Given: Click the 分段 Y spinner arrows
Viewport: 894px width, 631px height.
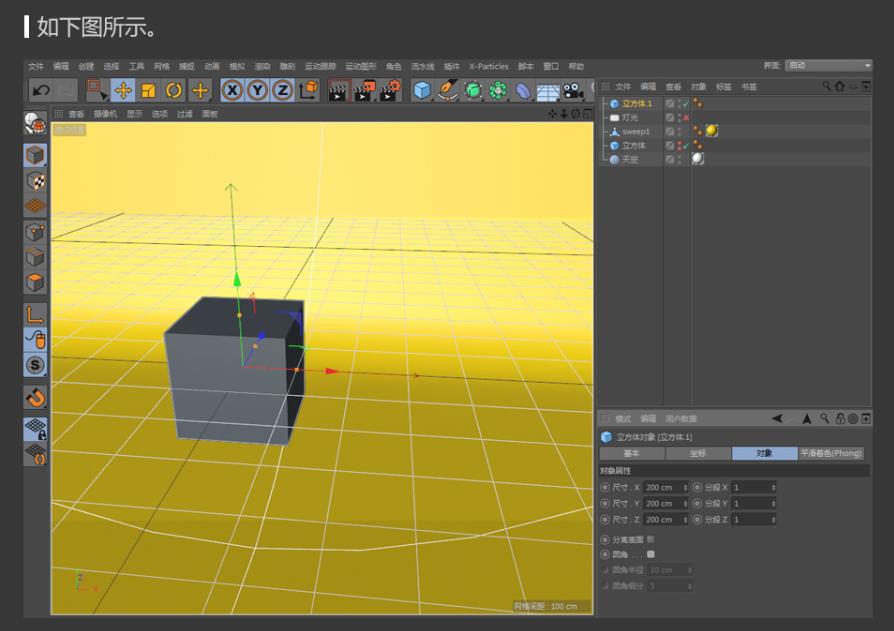Looking at the screenshot, I should click(773, 503).
